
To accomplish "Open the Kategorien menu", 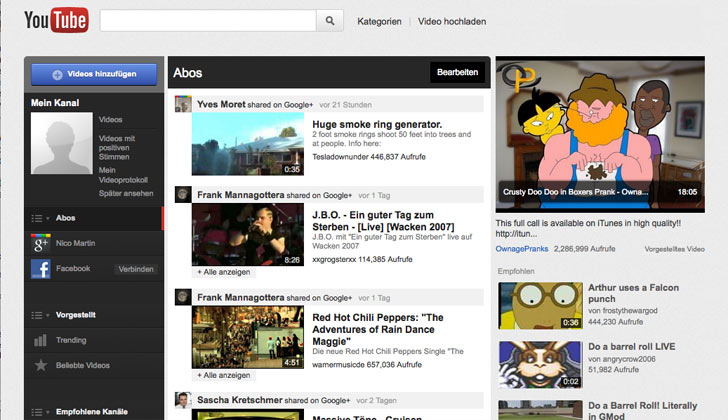I will 379,21.
